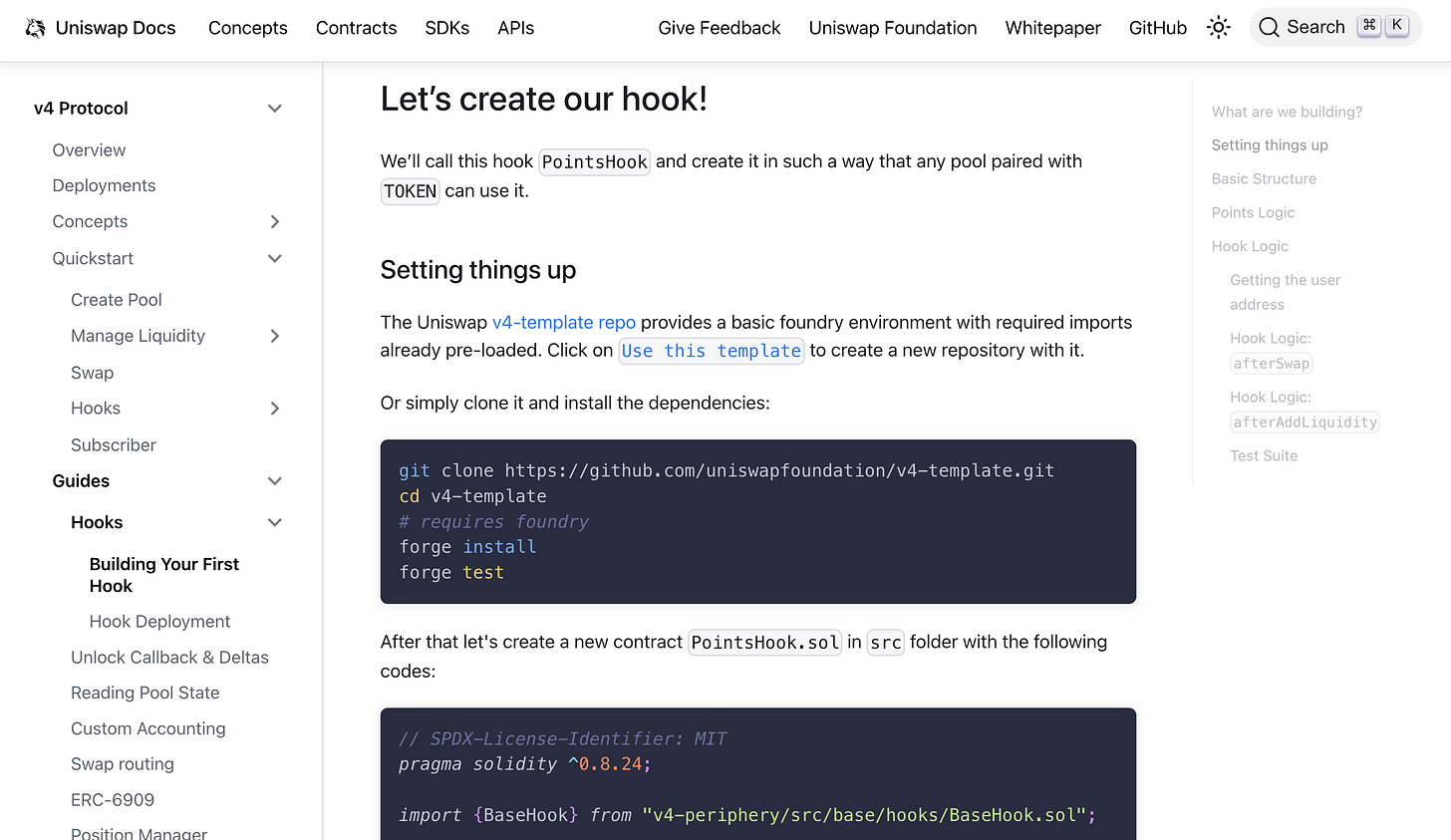Viewport: 1451px width, 840px height.
Task: Click the 'forge test' code line
Action: coord(451,573)
